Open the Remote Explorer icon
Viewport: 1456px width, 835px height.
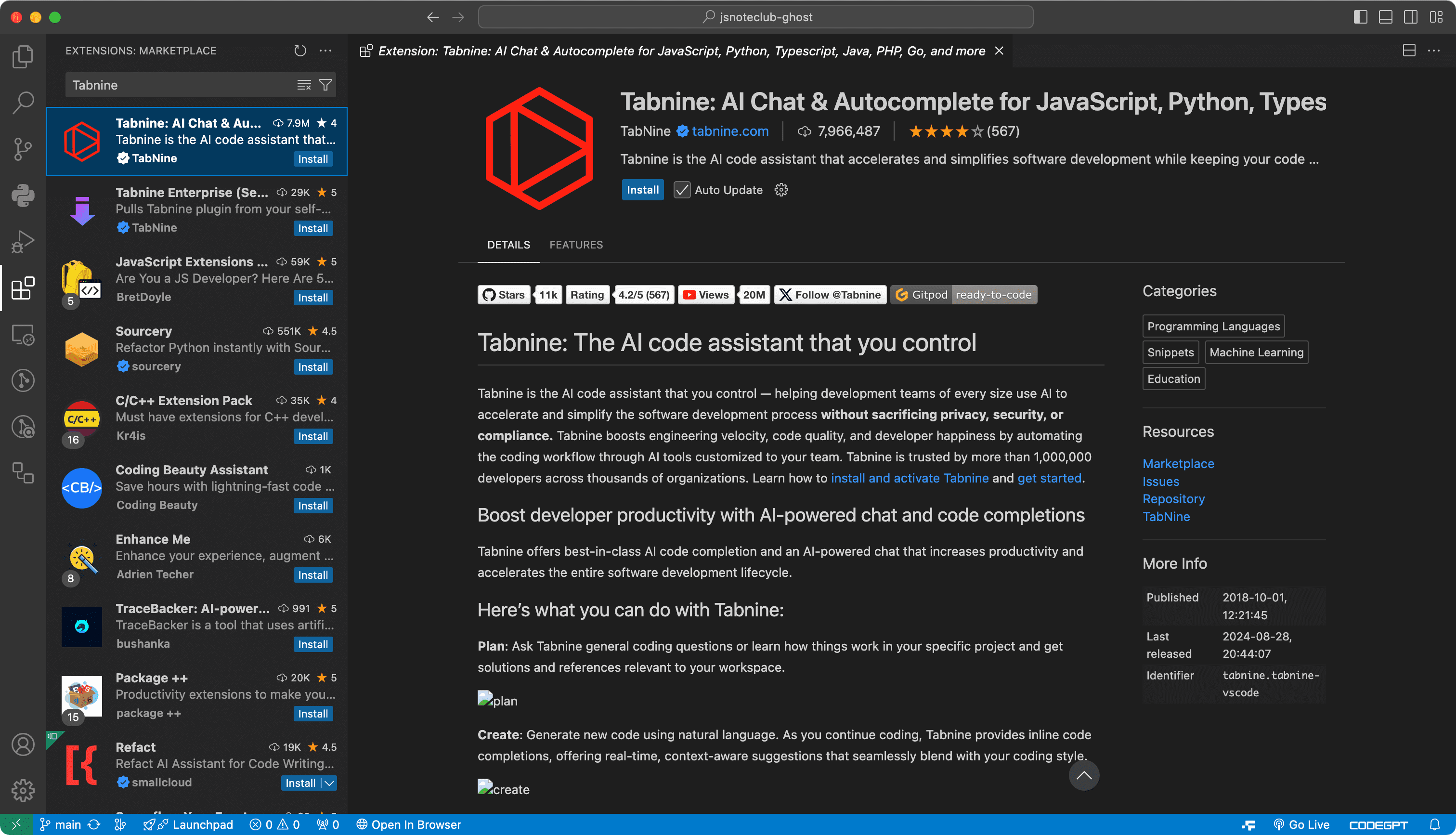[23, 334]
